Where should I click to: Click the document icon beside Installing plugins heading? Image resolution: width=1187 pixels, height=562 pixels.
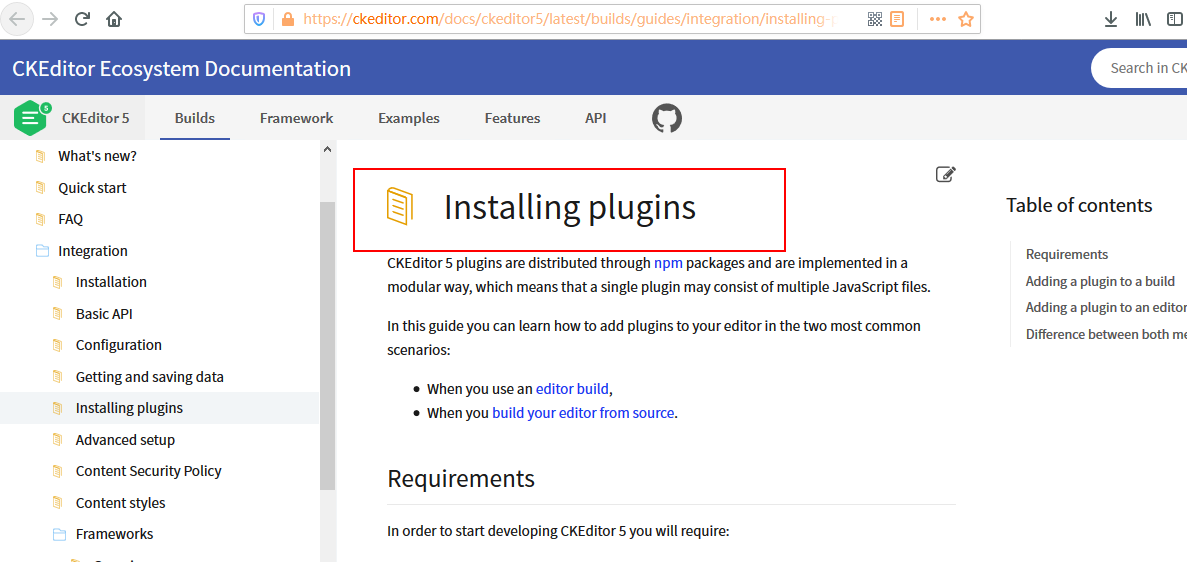[x=400, y=207]
